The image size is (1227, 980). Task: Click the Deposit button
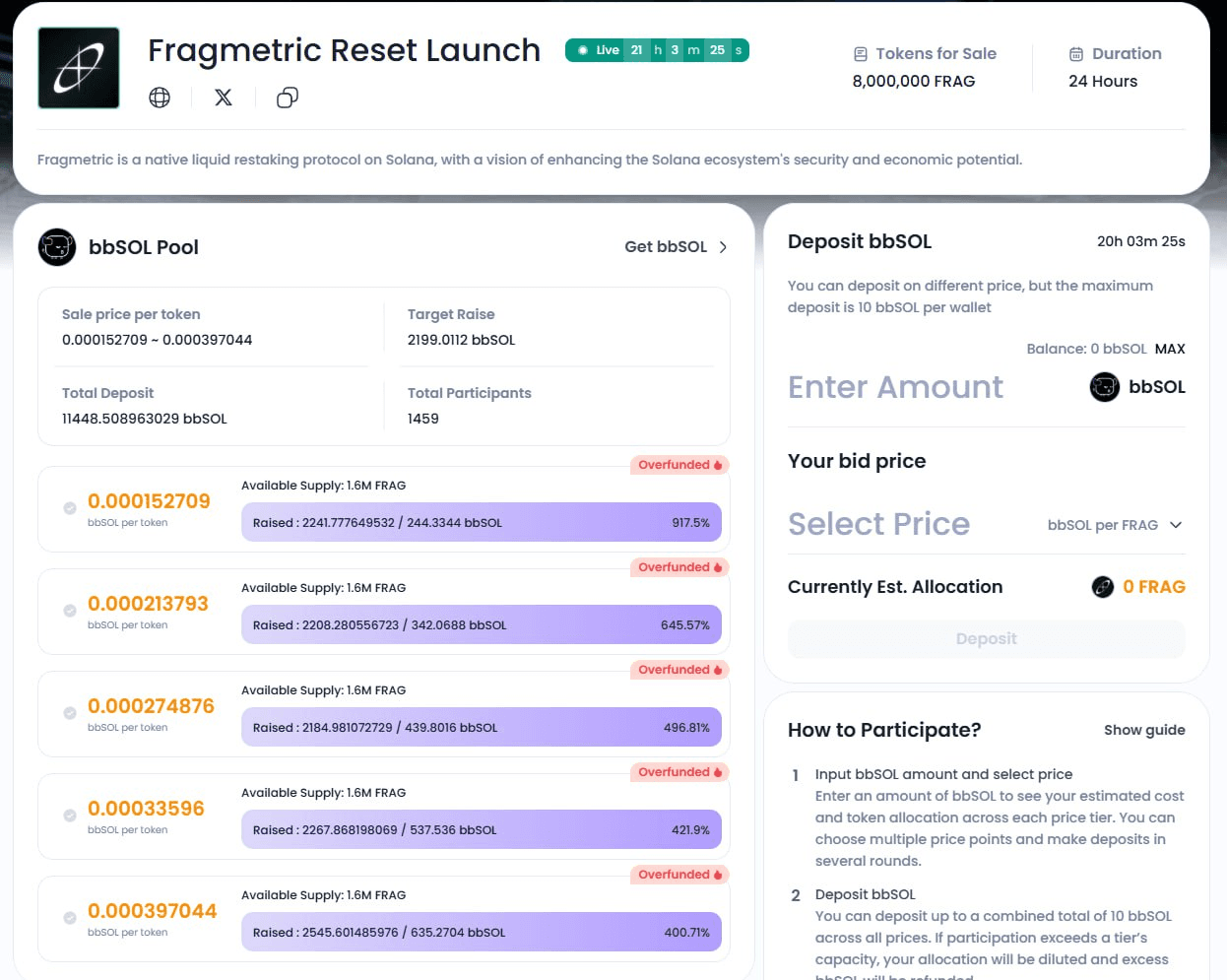click(987, 639)
